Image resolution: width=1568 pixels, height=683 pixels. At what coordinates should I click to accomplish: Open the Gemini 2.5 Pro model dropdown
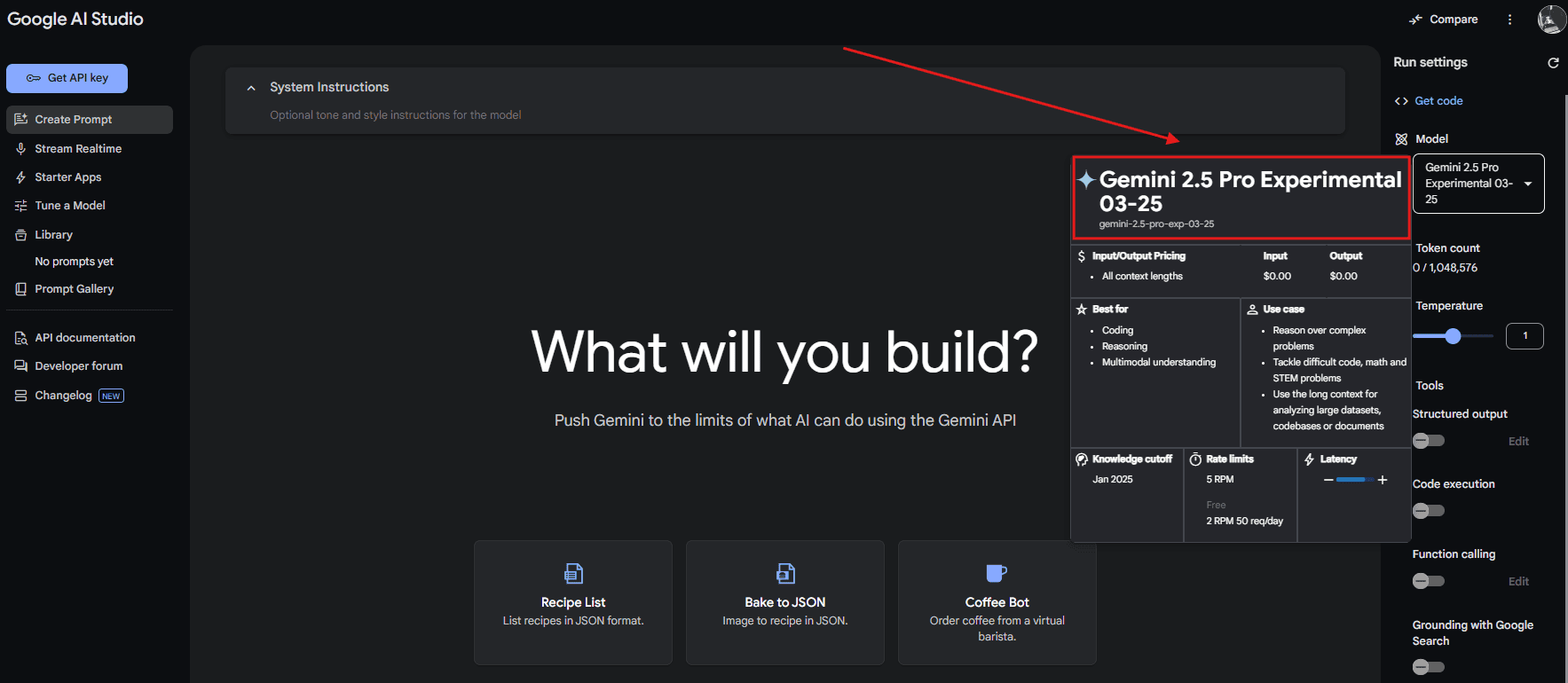(1478, 184)
